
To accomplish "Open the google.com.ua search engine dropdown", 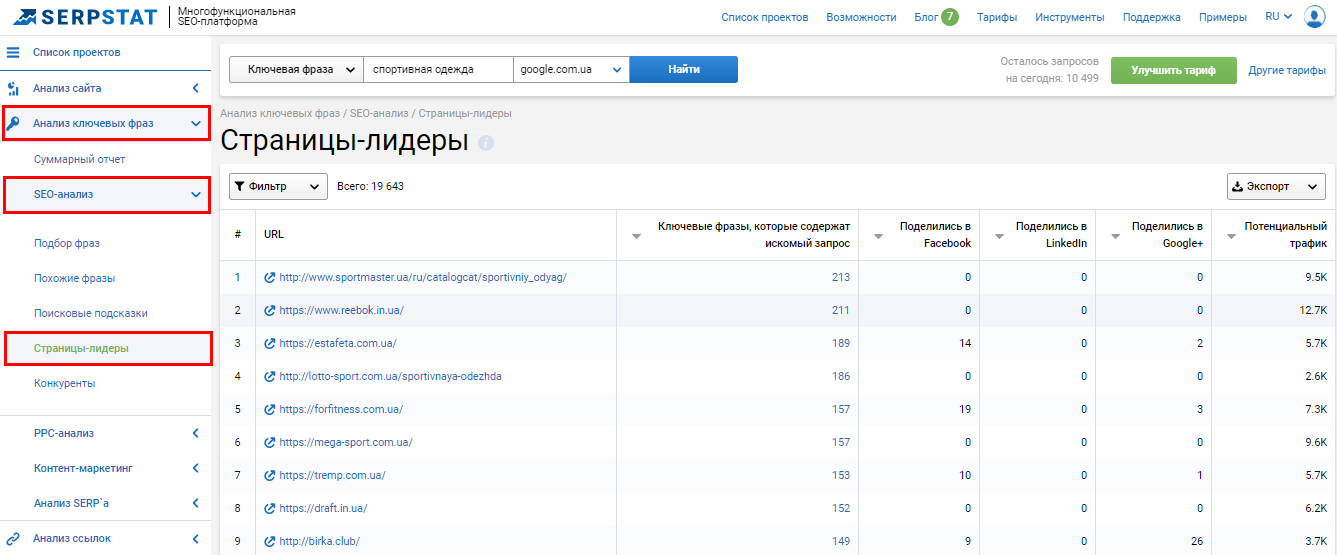I will (570, 70).
